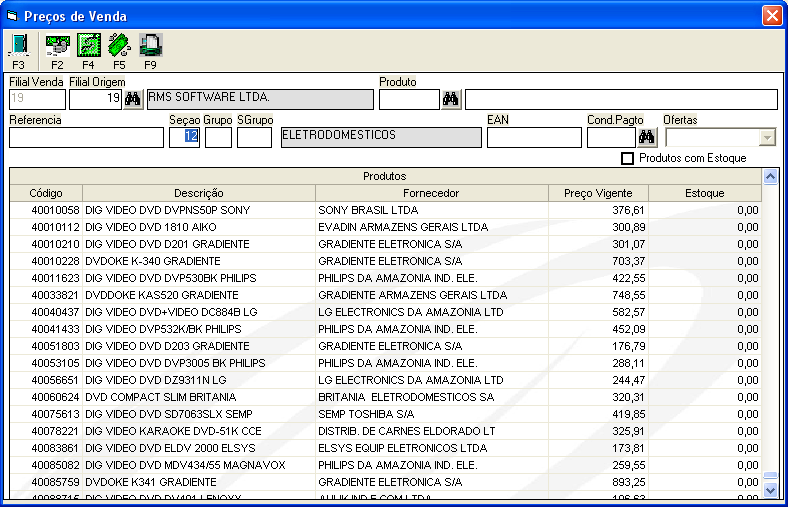Select row DVDOKE K341 GRADIENTE
The width and height of the screenshot is (788, 507).
[385, 482]
